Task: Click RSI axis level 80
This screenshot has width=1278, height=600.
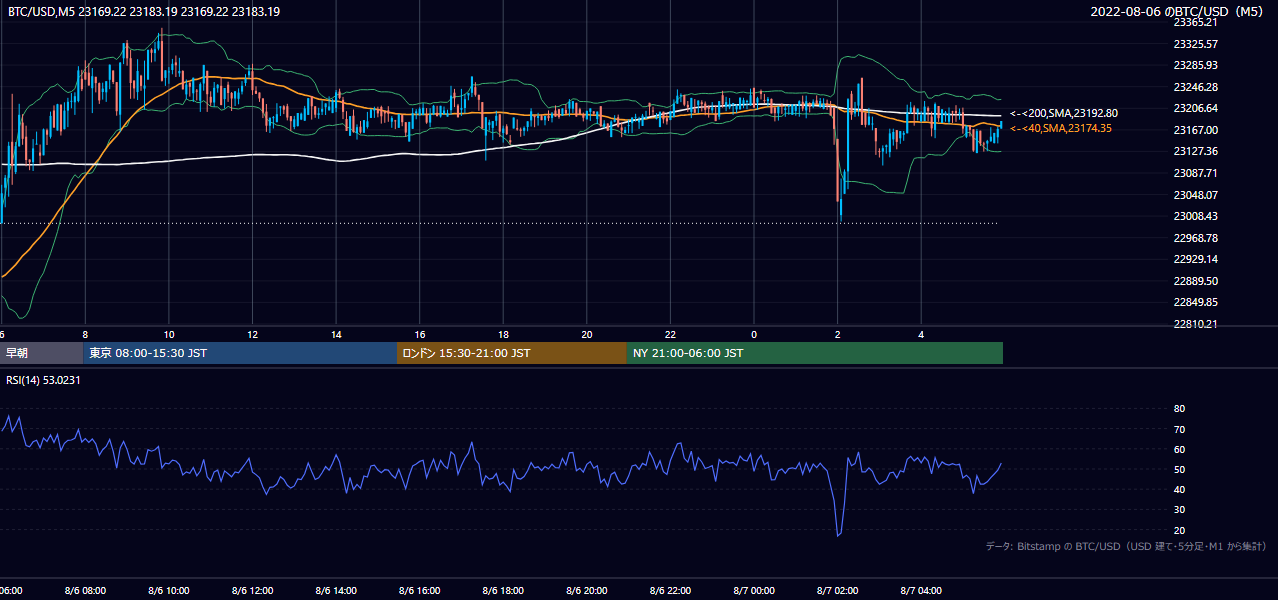Action: [1179, 409]
